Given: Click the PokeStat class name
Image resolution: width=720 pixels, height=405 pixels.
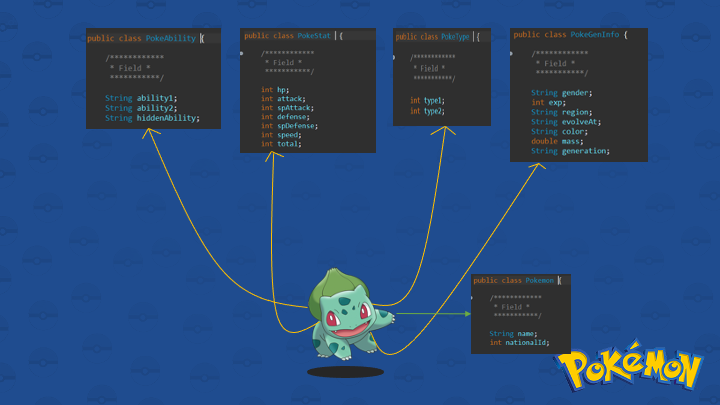Looking at the screenshot, I should pyautogui.click(x=314, y=36).
